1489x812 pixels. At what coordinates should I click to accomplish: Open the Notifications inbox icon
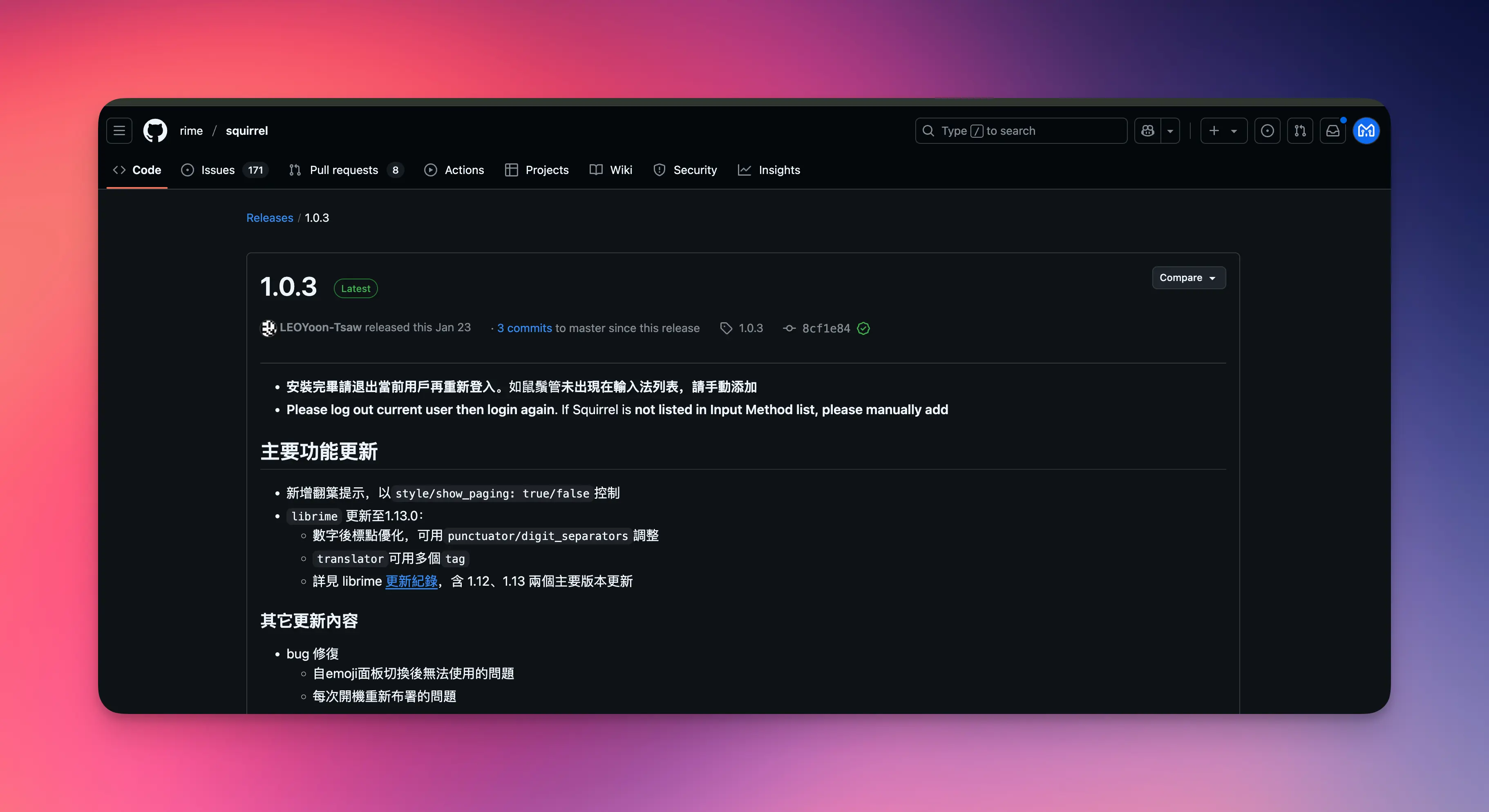click(1333, 131)
